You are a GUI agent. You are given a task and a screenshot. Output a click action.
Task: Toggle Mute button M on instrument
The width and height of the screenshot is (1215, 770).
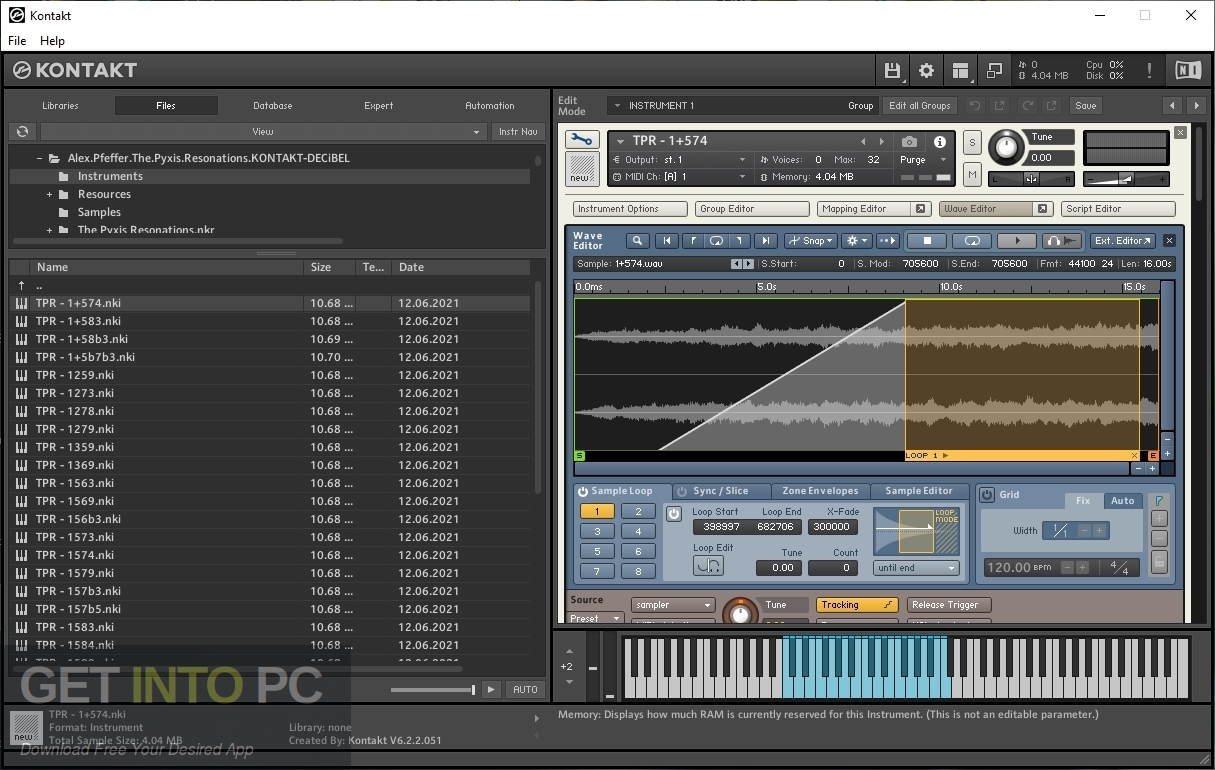coord(972,175)
